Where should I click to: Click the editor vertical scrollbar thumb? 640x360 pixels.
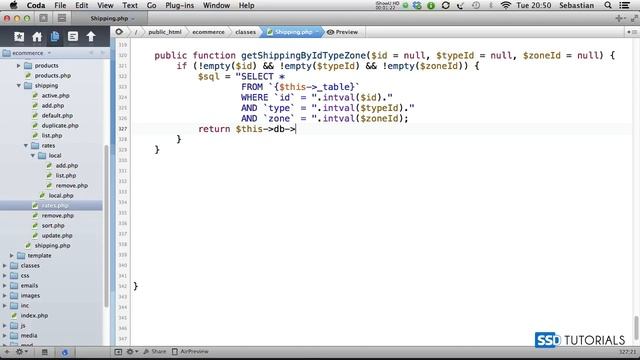[x=636, y=328]
